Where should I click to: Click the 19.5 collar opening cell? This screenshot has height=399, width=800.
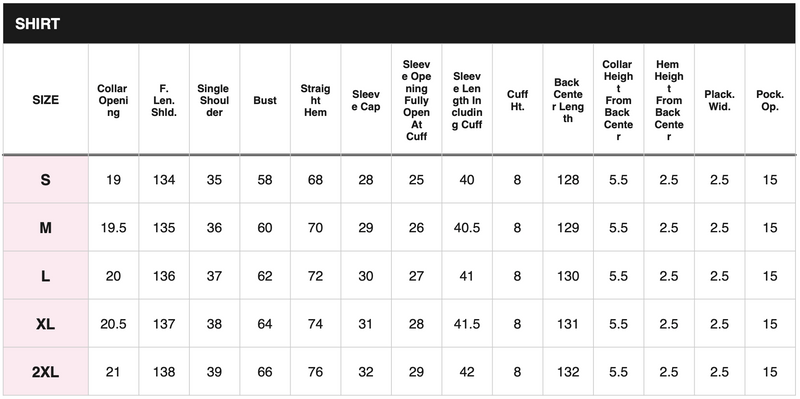pyautogui.click(x=113, y=228)
